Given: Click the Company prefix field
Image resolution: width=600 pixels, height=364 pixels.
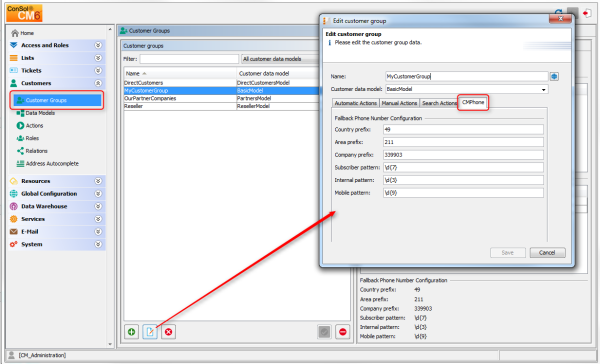Looking at the screenshot, I should click(463, 155).
